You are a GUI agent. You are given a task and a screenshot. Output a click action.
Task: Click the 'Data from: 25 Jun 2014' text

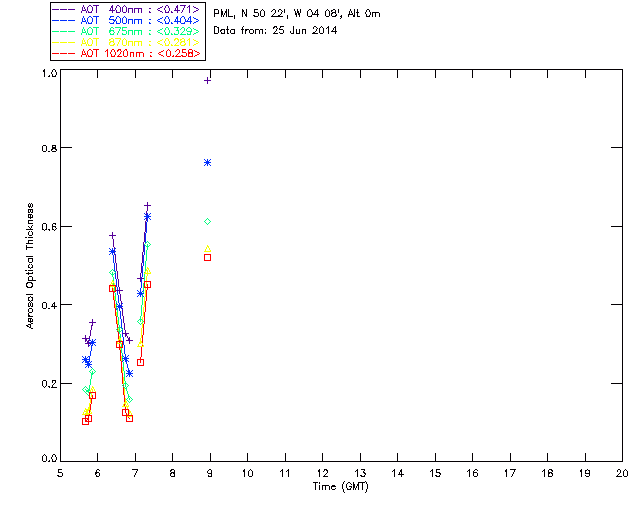click(276, 31)
